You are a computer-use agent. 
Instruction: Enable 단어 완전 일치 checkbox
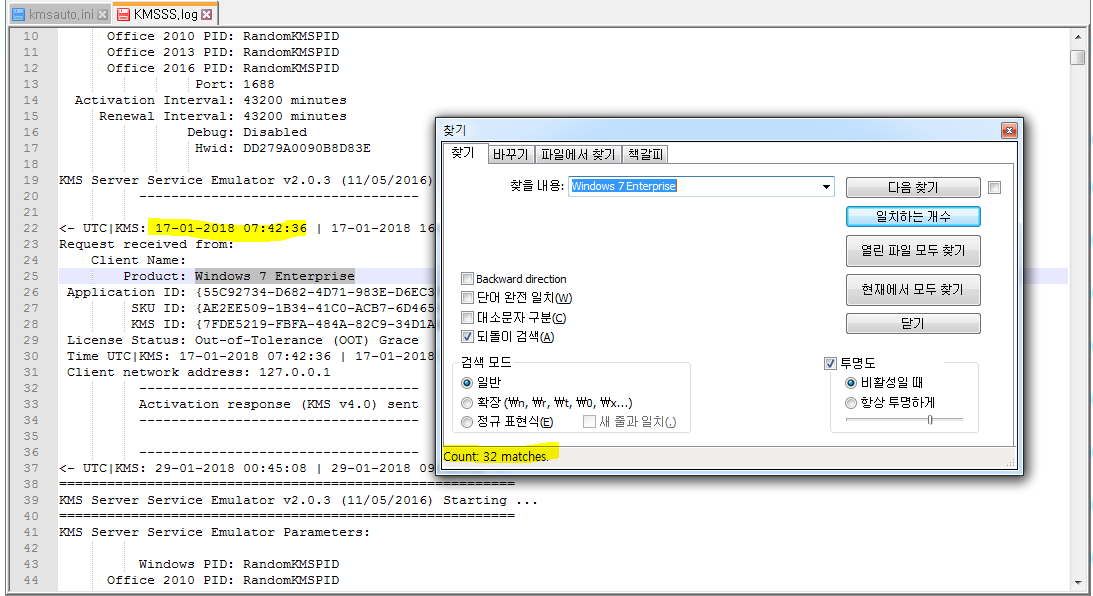(468, 298)
